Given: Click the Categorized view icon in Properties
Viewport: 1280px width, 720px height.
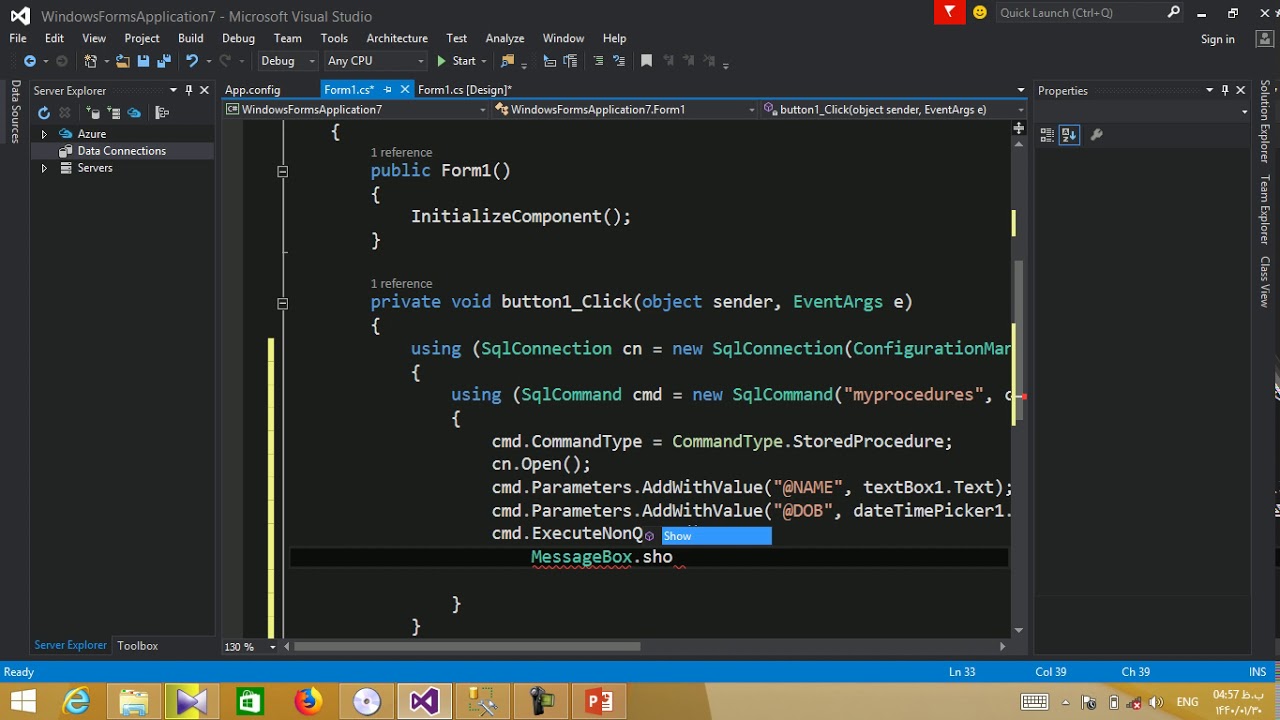Looking at the screenshot, I should (x=1047, y=135).
